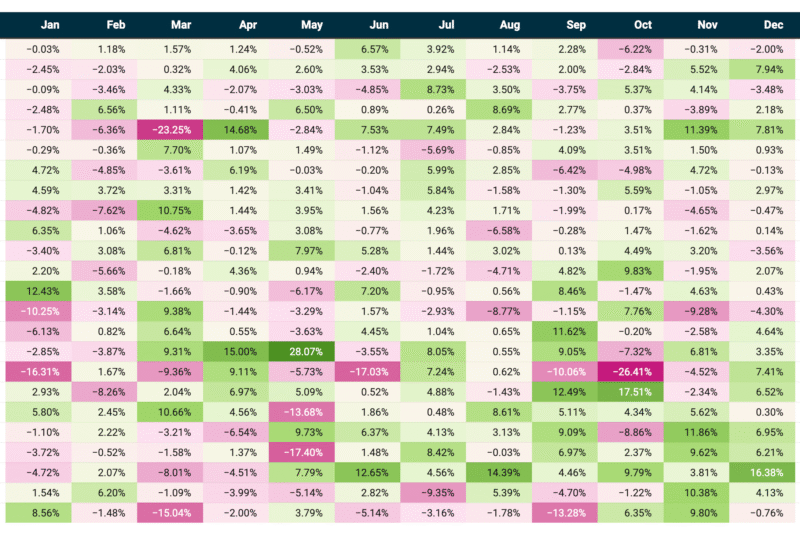800x533 pixels.
Task: Select the −17.40% cell in May
Action: click(304, 453)
